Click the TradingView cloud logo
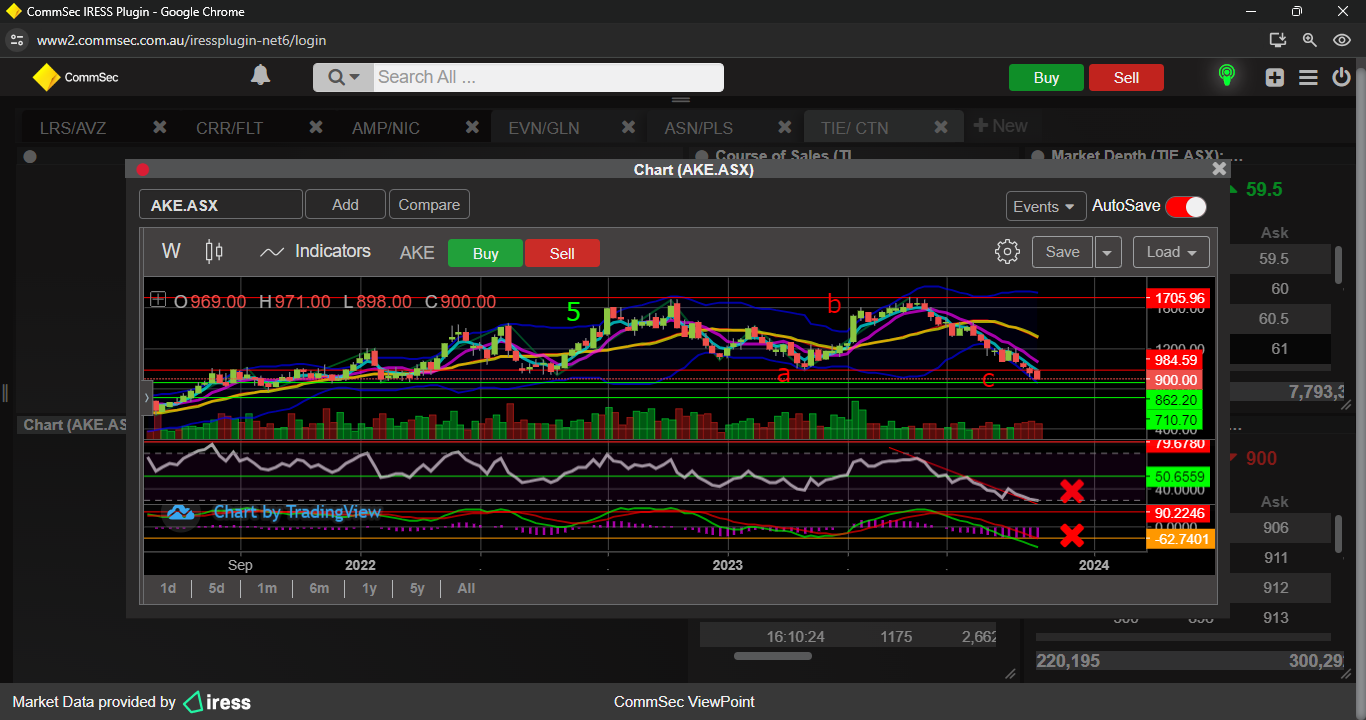The width and height of the screenshot is (1366, 720). point(180,513)
